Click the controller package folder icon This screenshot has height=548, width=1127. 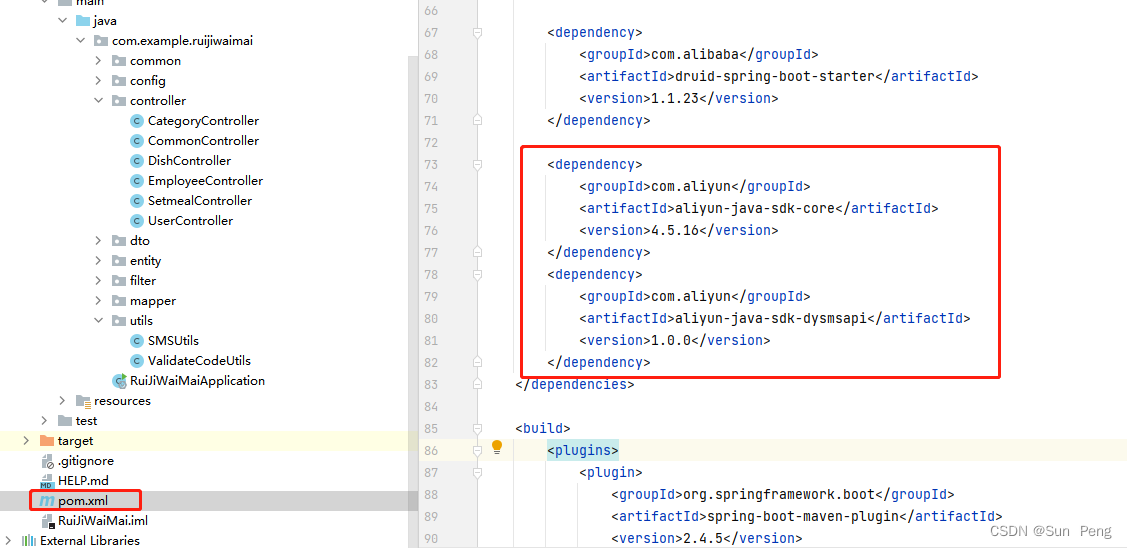(x=119, y=101)
